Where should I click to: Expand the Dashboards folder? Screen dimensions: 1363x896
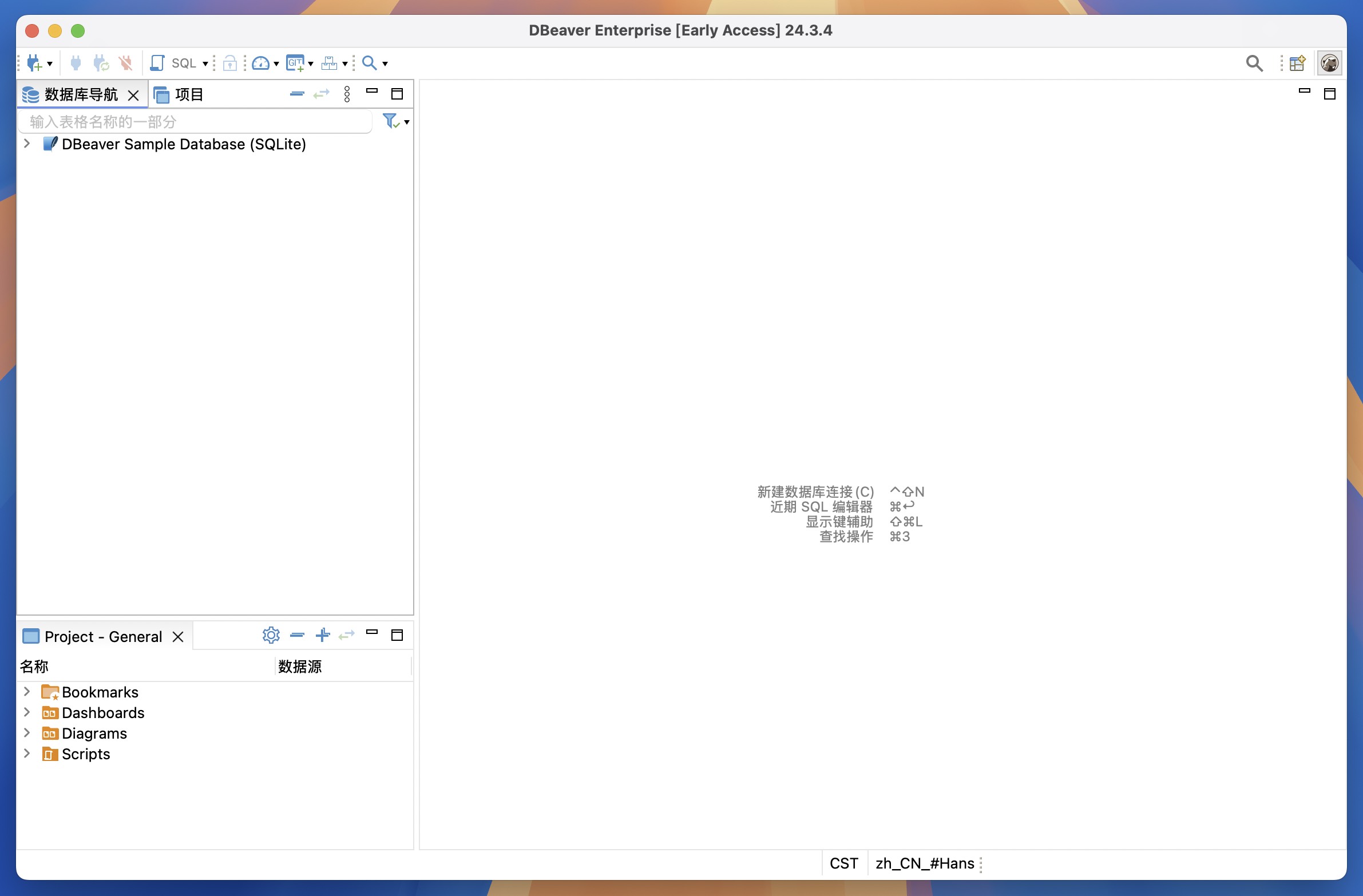(x=27, y=712)
